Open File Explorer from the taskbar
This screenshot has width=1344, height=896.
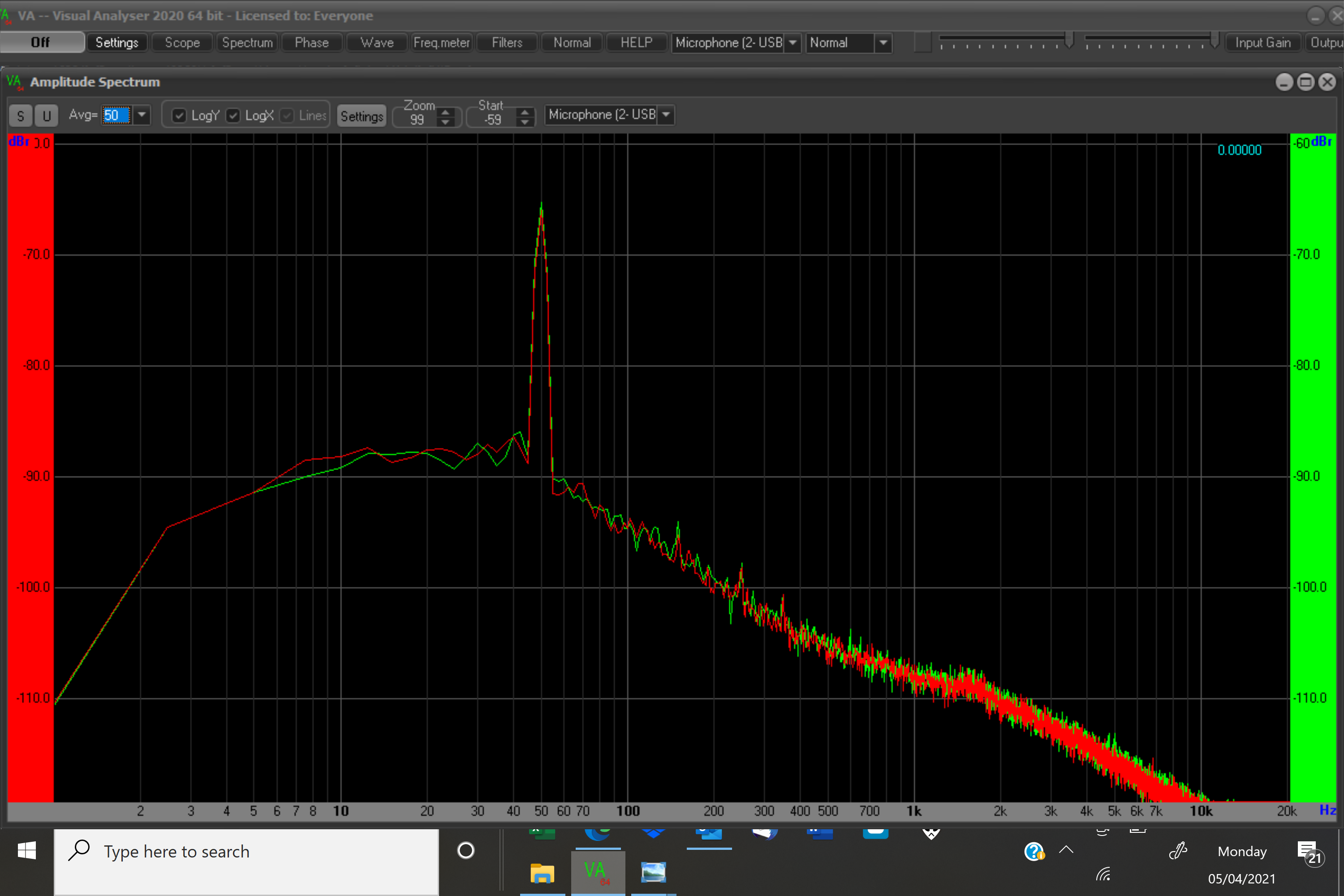(542, 873)
